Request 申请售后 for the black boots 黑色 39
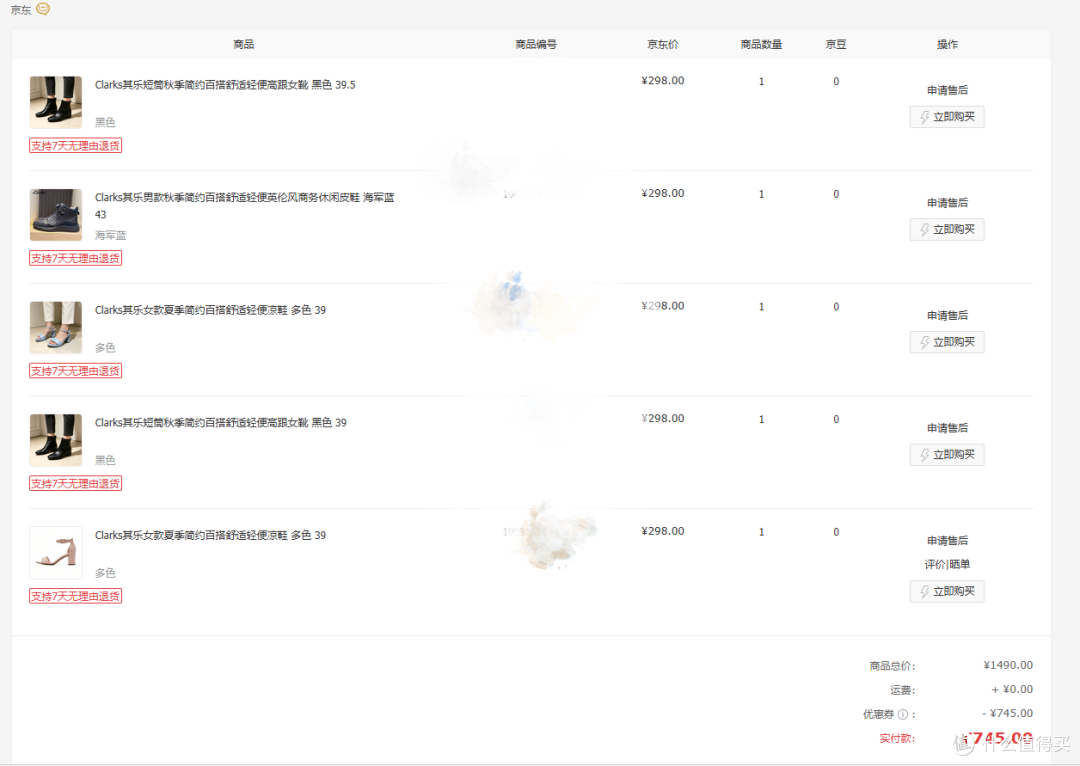The width and height of the screenshot is (1080, 766). coord(947,428)
